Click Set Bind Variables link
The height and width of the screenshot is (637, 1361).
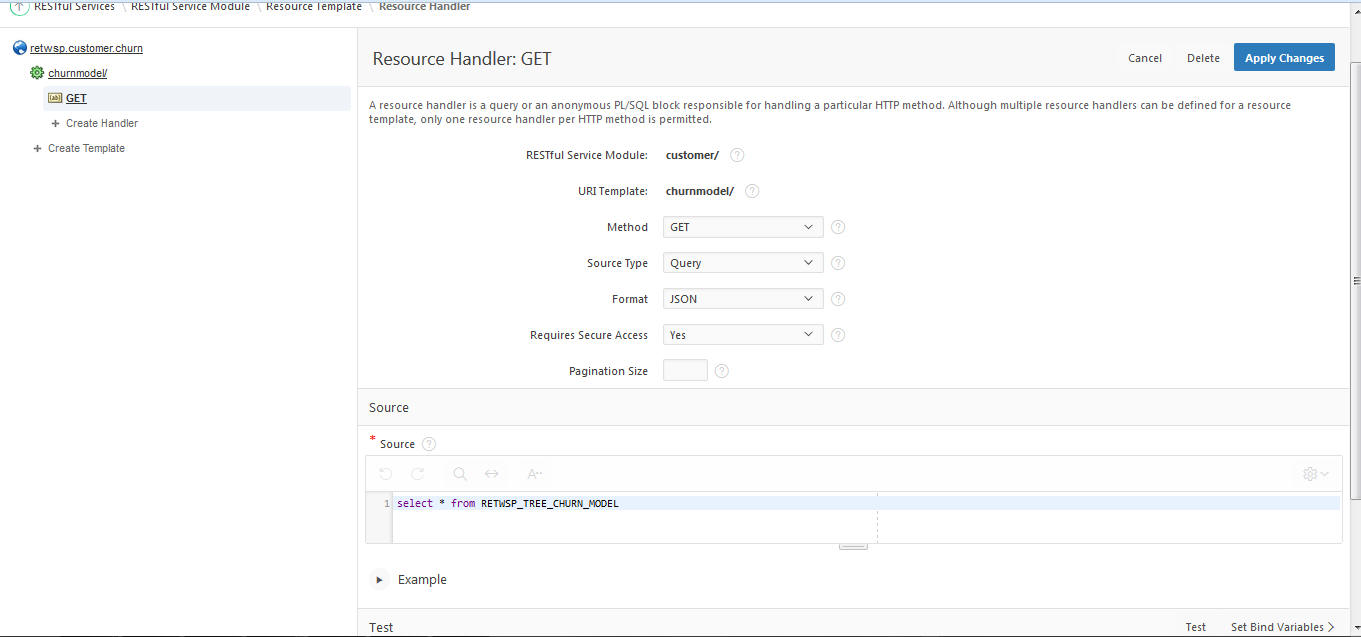pyautogui.click(x=1282, y=627)
